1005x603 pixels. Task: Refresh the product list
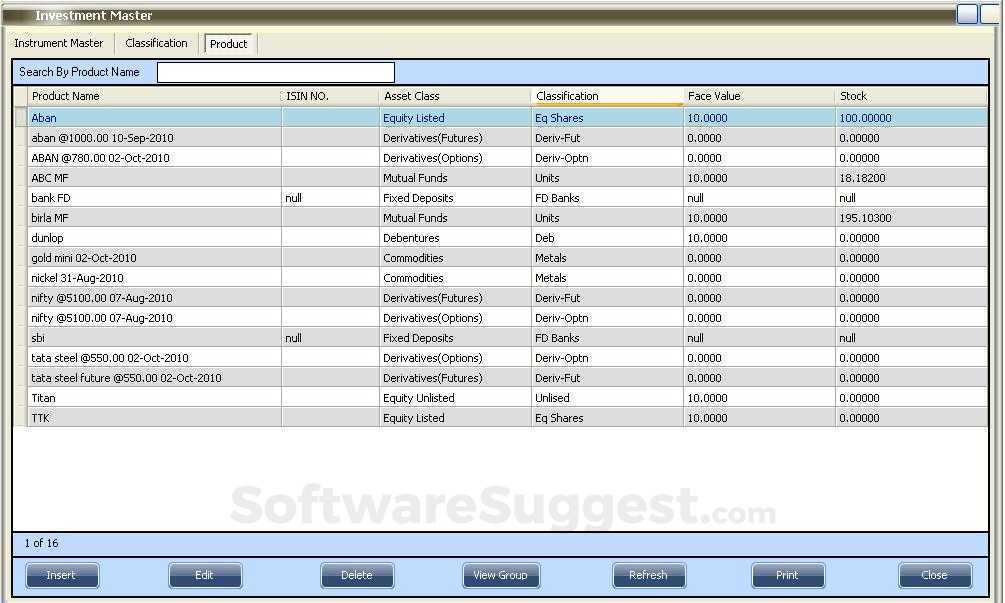tap(649, 575)
